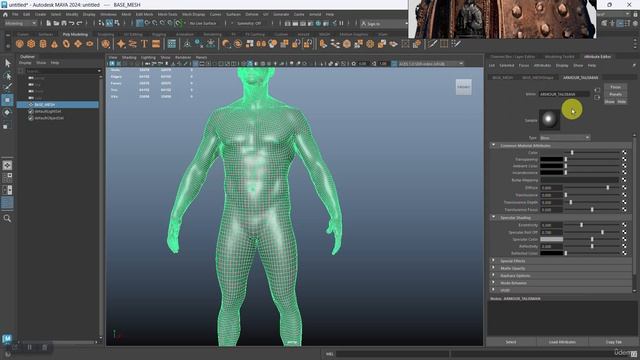This screenshot has height=360, width=640.
Task: Click Incandescence map checker button
Action: click(x=624, y=173)
